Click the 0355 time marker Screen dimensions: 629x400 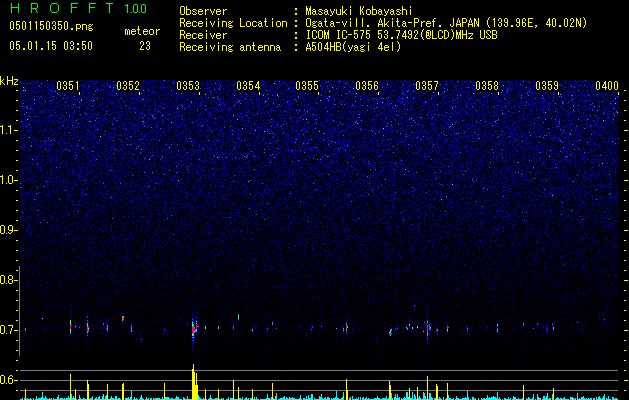307,86
